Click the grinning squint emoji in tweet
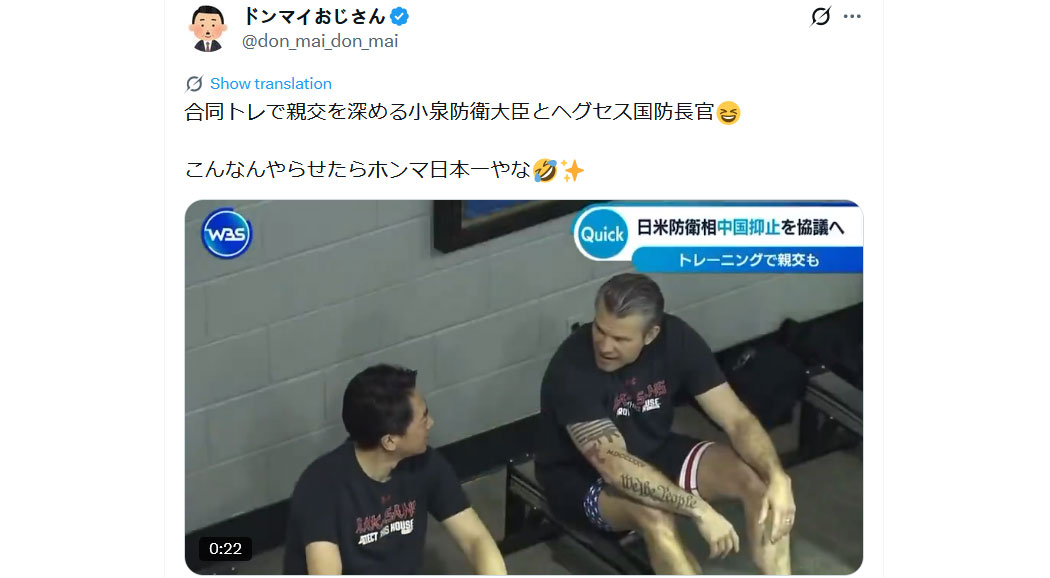1050x578 pixels. pyautogui.click(x=729, y=113)
